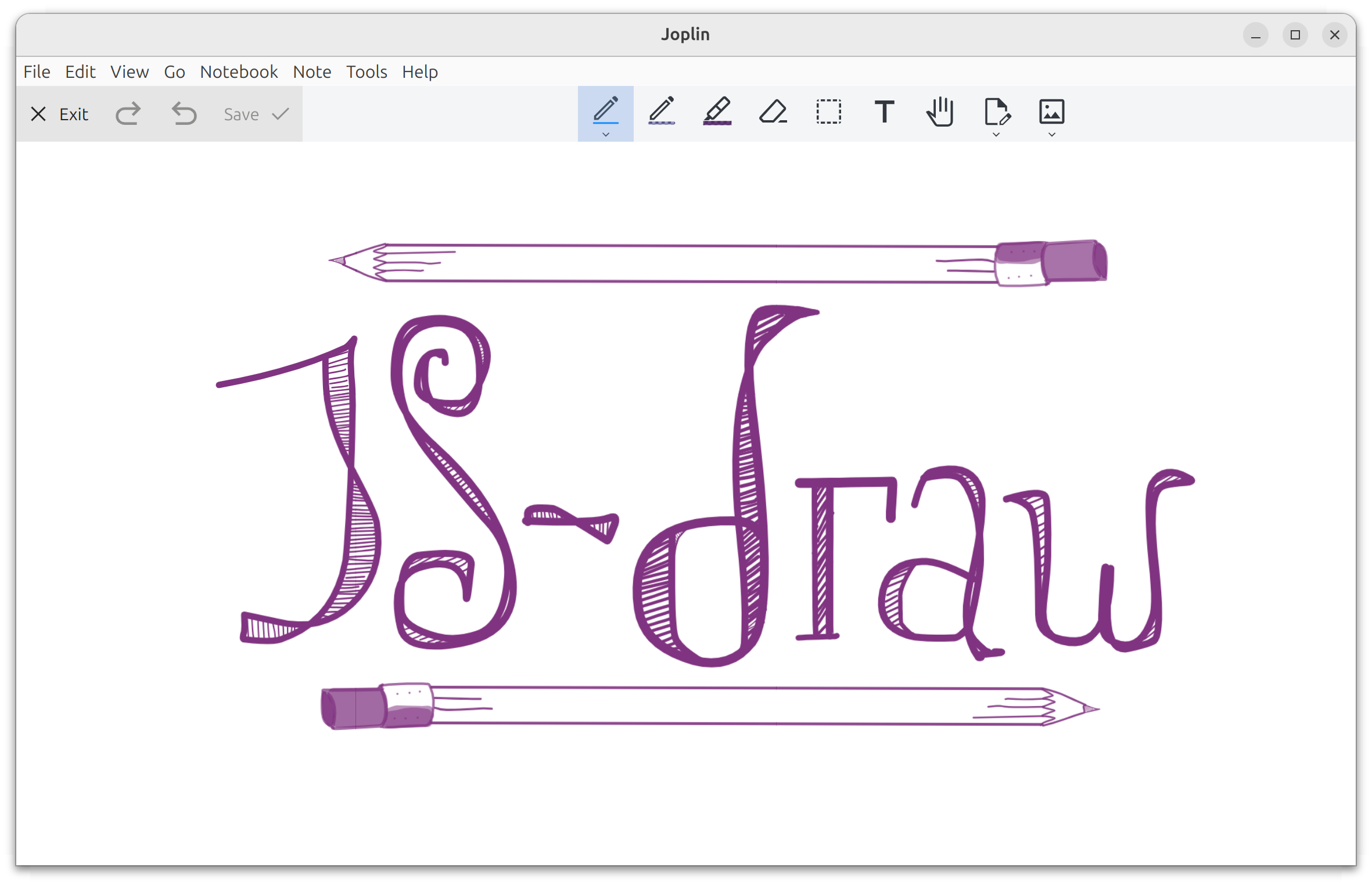Open the Tools menu
1372x885 pixels.
367,72
